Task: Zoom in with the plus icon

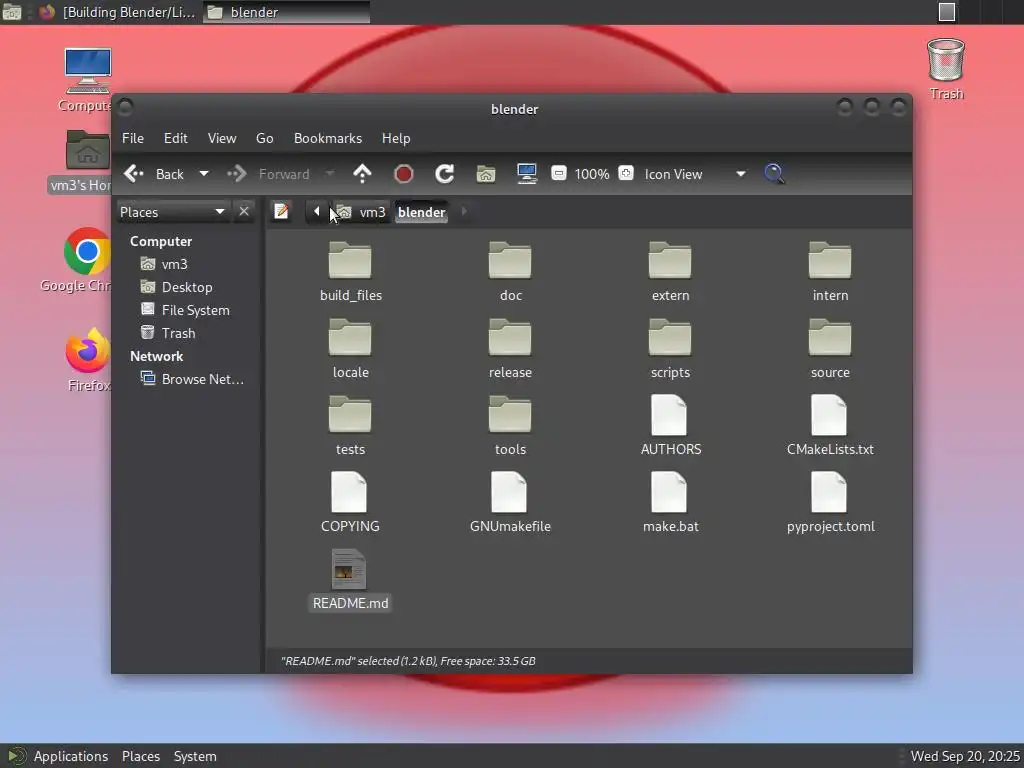Action: pos(626,173)
